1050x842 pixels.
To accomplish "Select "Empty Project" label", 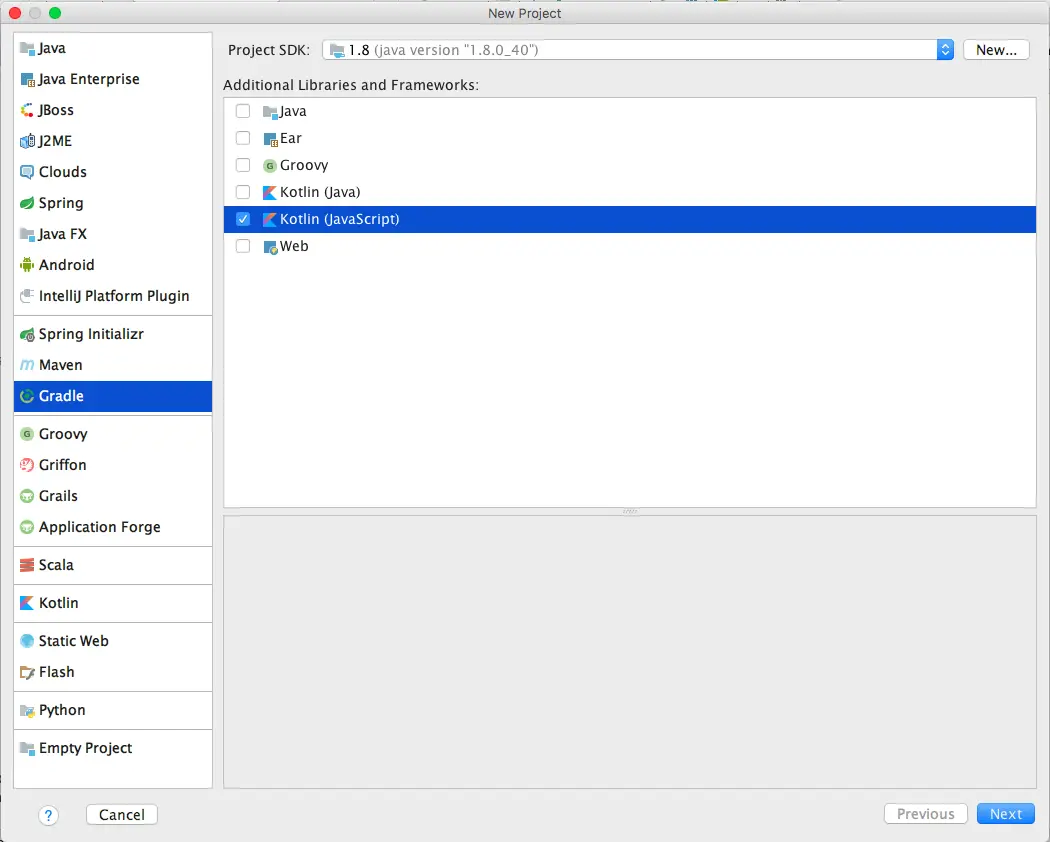I will [x=85, y=748].
